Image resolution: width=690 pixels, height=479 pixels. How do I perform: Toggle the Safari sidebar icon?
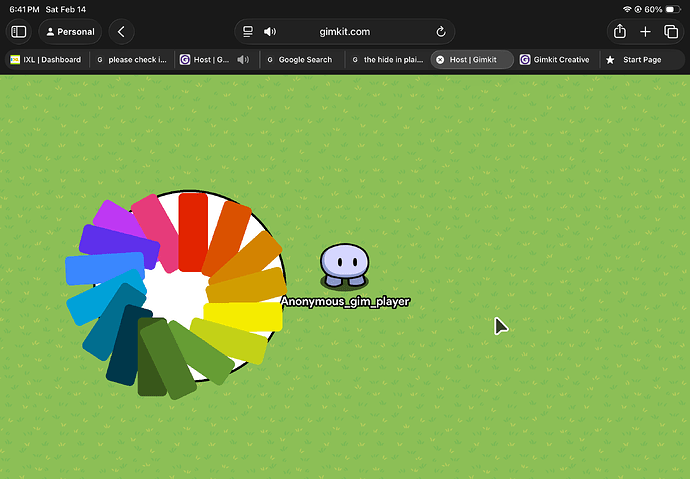click(x=18, y=32)
